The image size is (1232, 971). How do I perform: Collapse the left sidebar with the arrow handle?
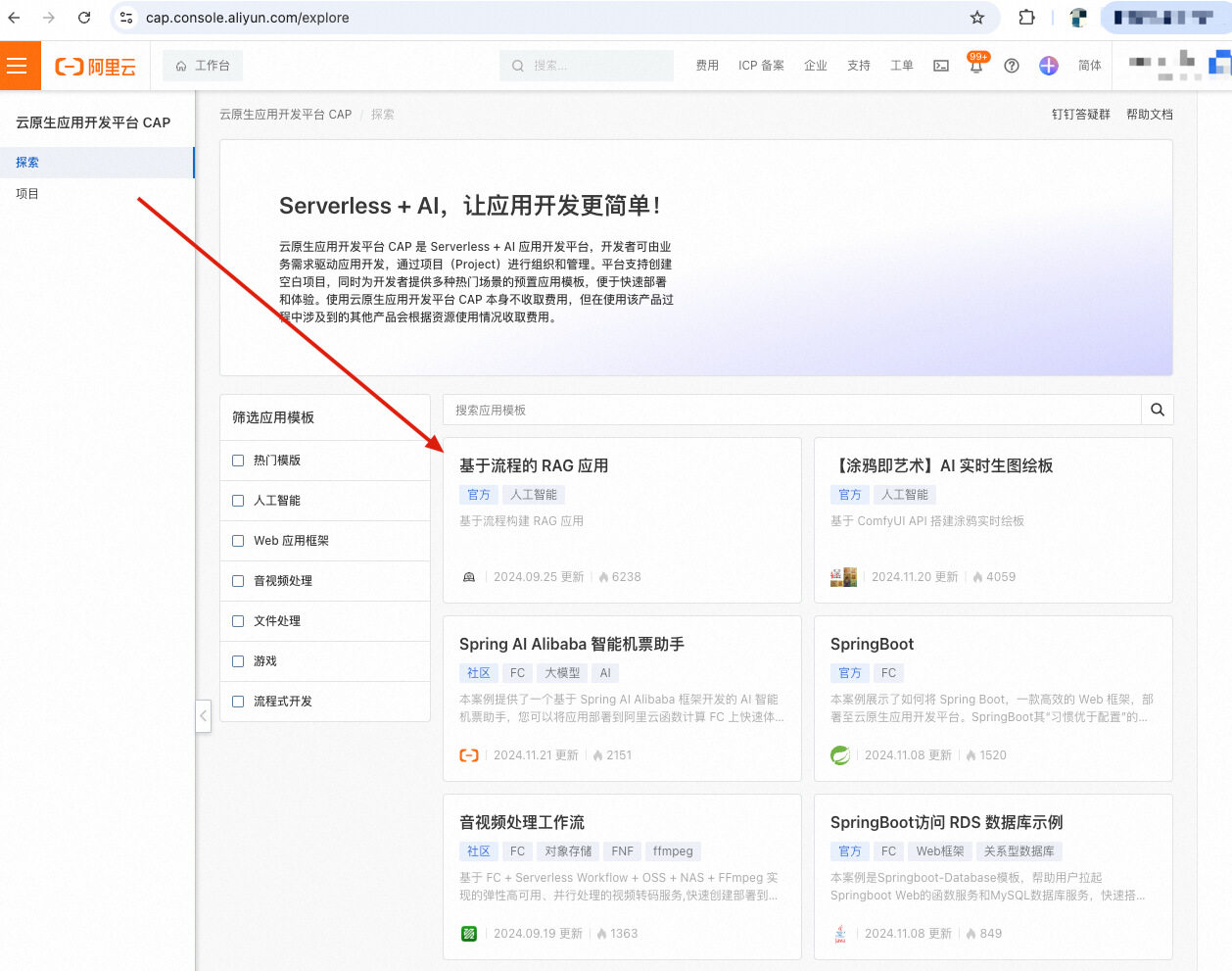click(x=203, y=715)
